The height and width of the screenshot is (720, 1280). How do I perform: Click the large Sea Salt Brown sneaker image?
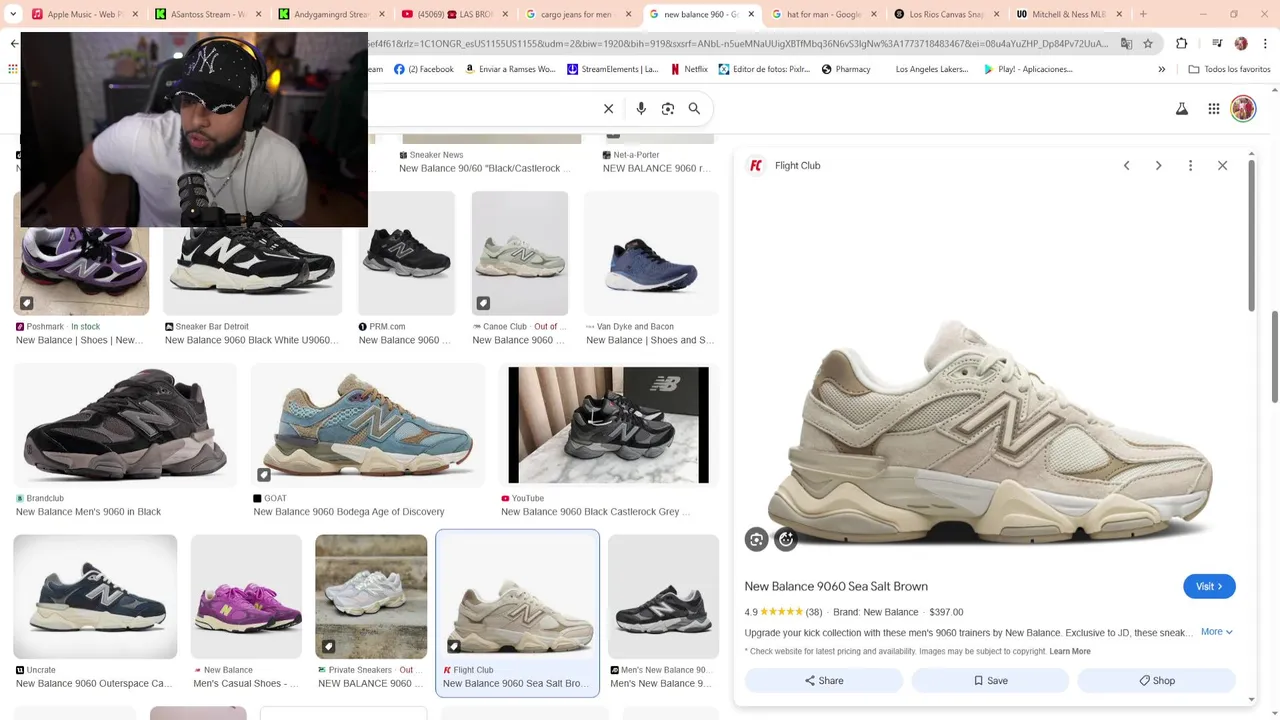(990, 435)
